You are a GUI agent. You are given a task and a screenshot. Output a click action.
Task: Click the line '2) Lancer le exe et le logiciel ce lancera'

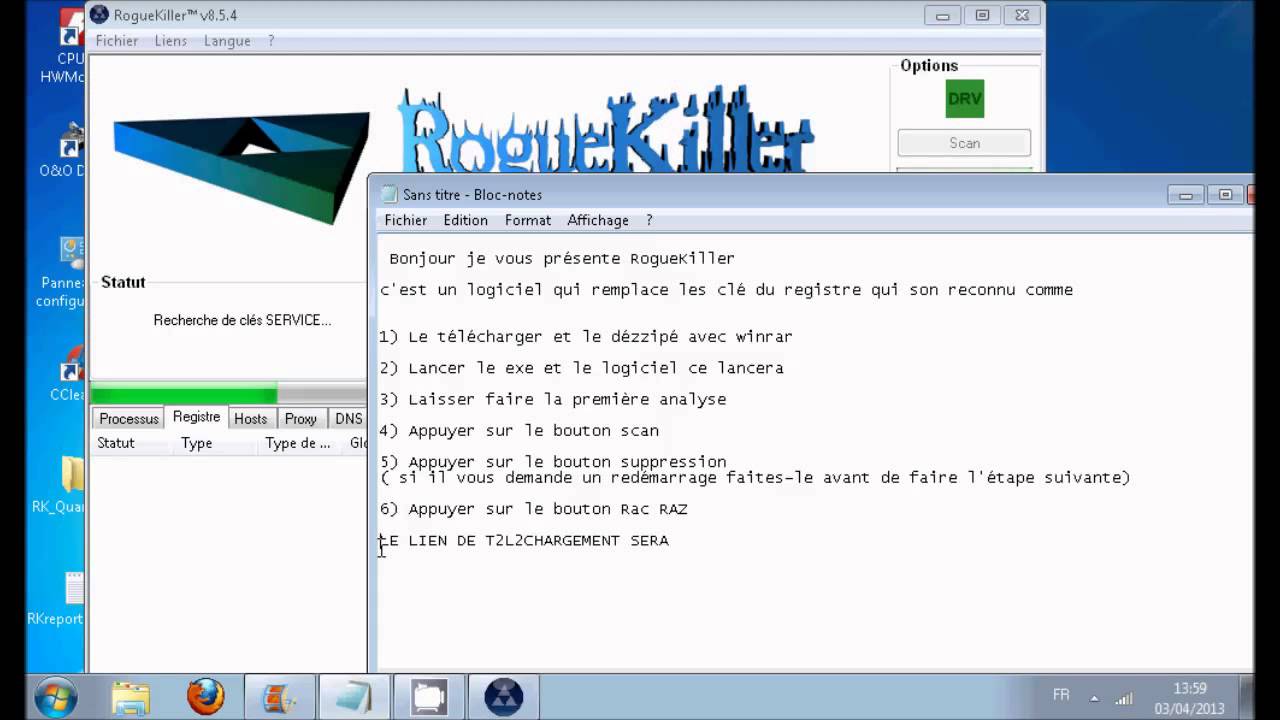pyautogui.click(x=581, y=368)
